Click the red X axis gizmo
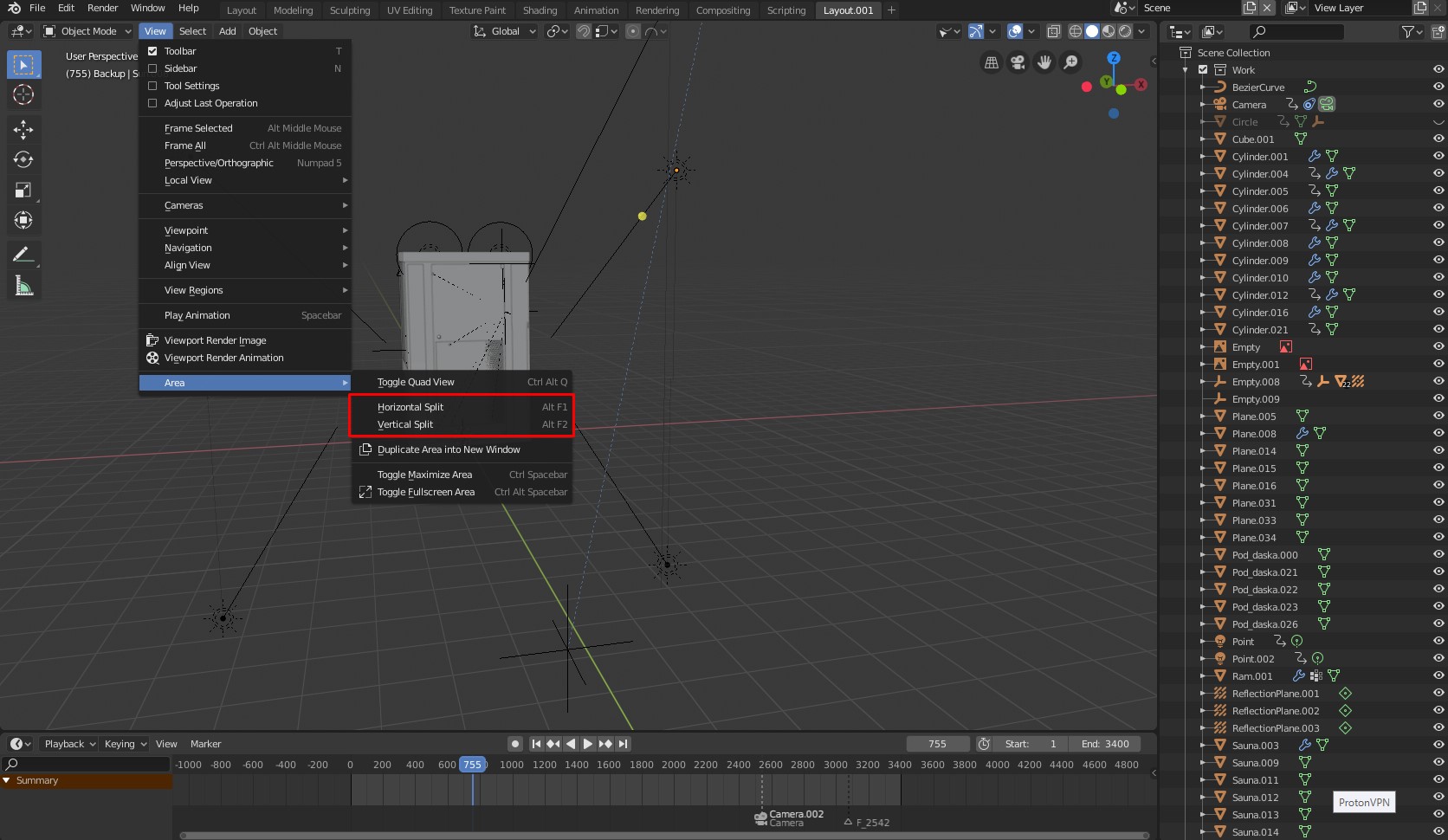The image size is (1448, 840). point(1141,85)
